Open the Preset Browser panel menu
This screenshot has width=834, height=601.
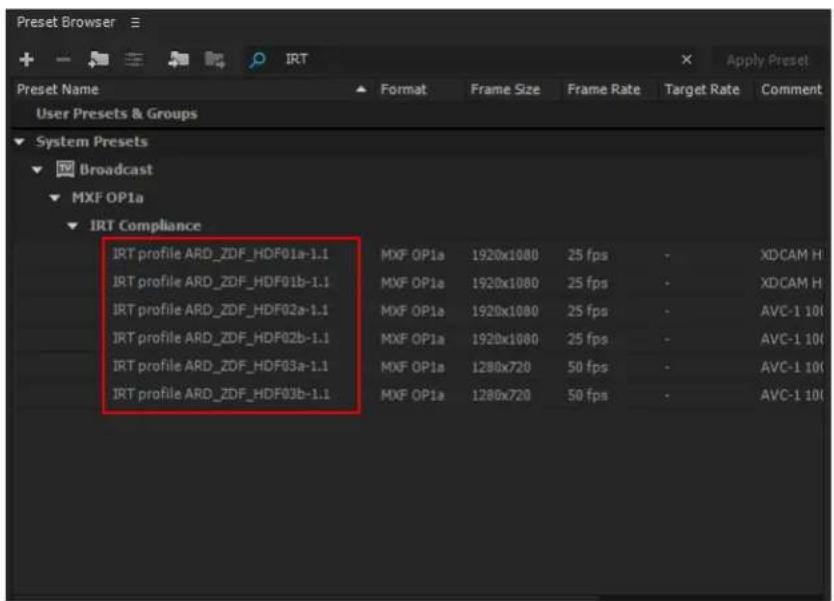(135, 23)
